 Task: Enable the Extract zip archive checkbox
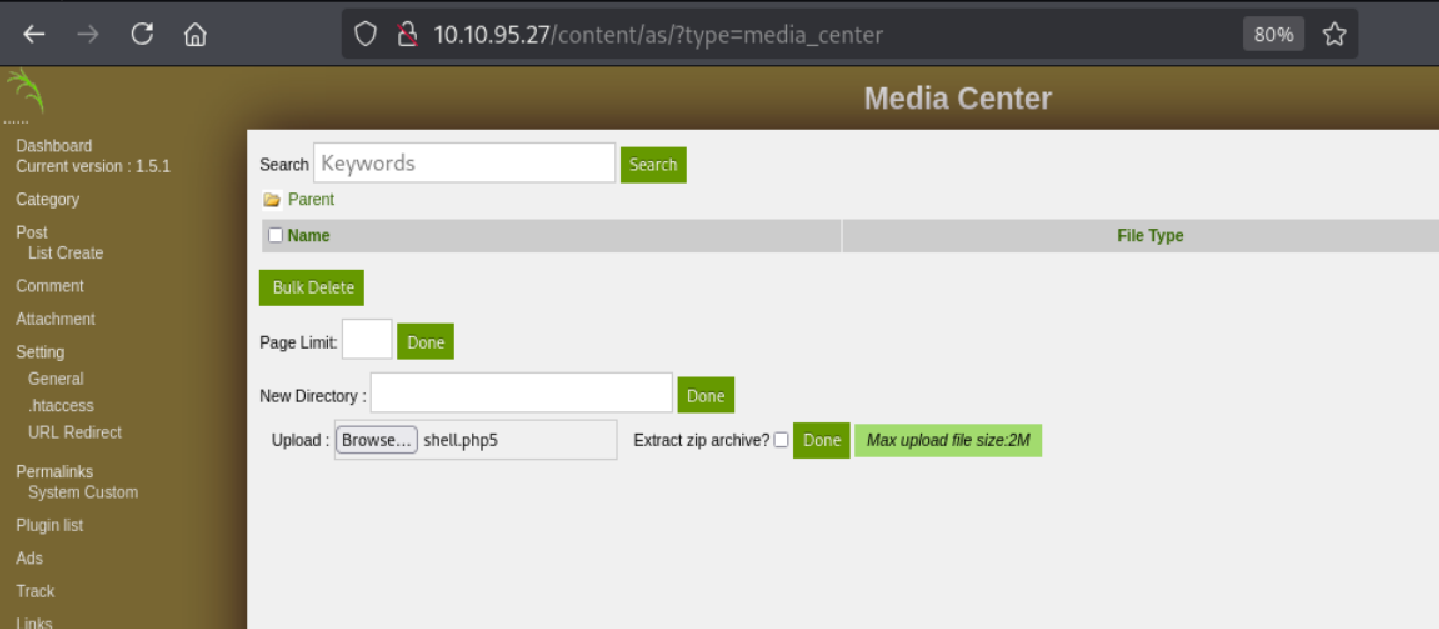pos(781,439)
